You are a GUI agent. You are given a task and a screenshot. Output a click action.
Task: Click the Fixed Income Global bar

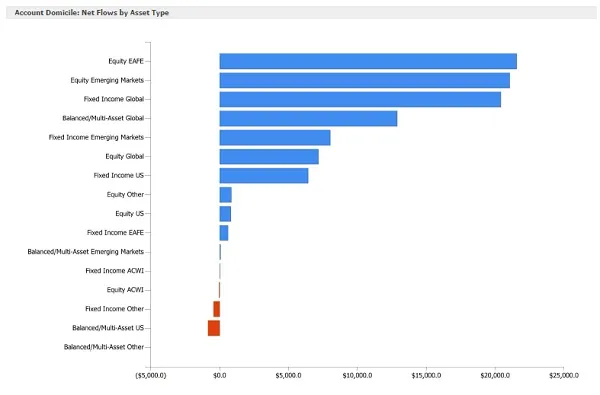(x=360, y=100)
